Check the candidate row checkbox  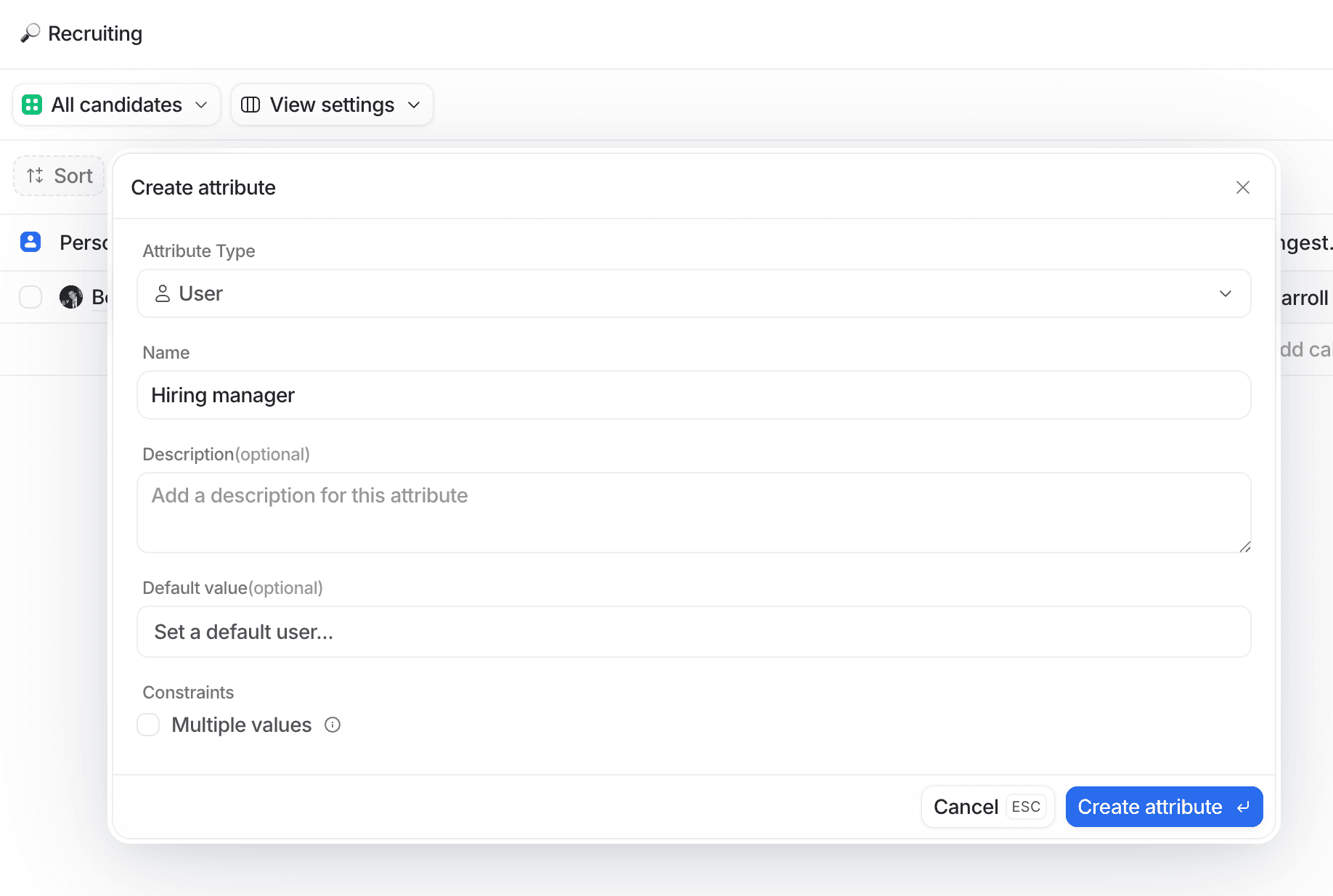point(30,297)
